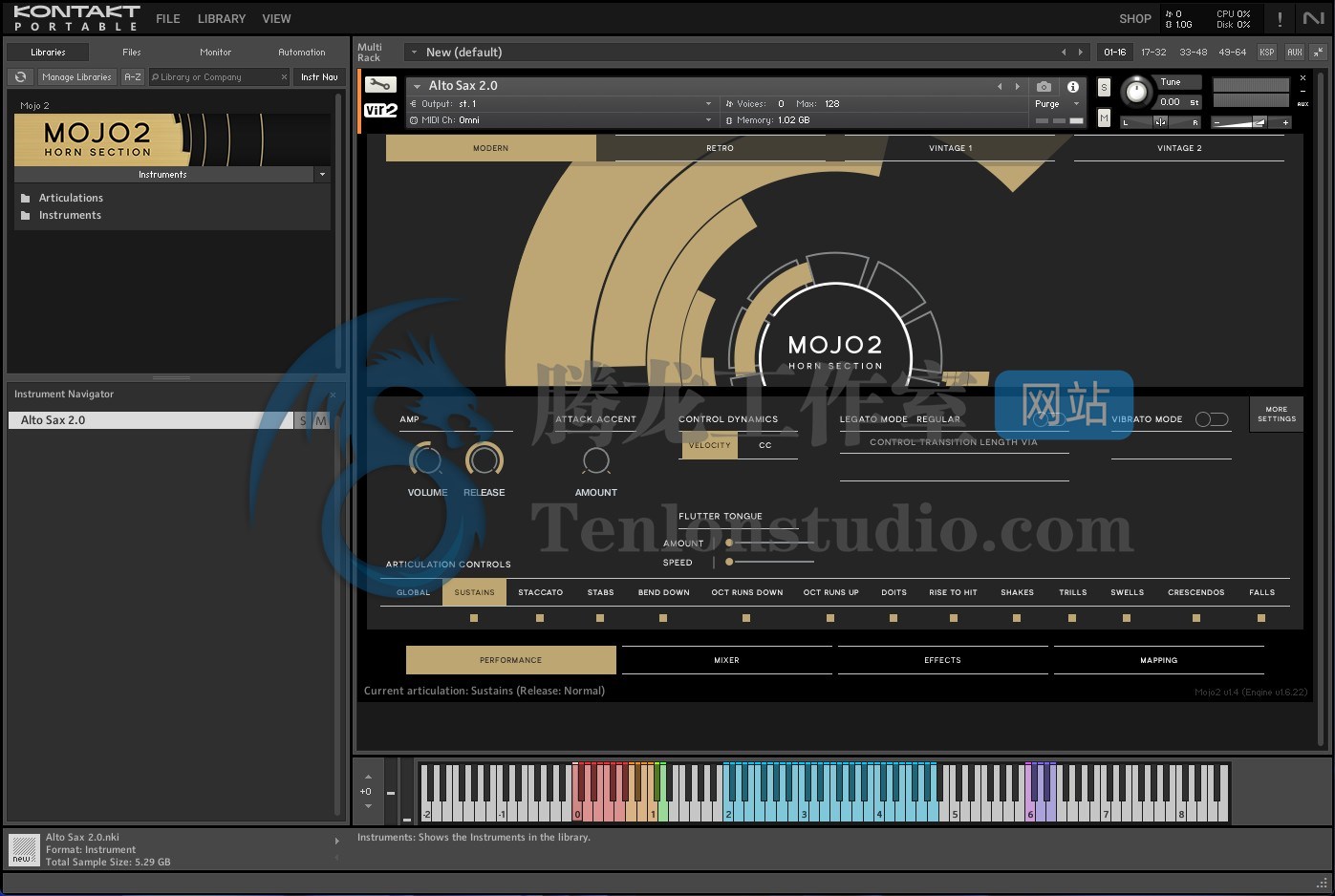1335x896 pixels.
Task: Load next instrument with right arrow
Action: (x=1017, y=86)
